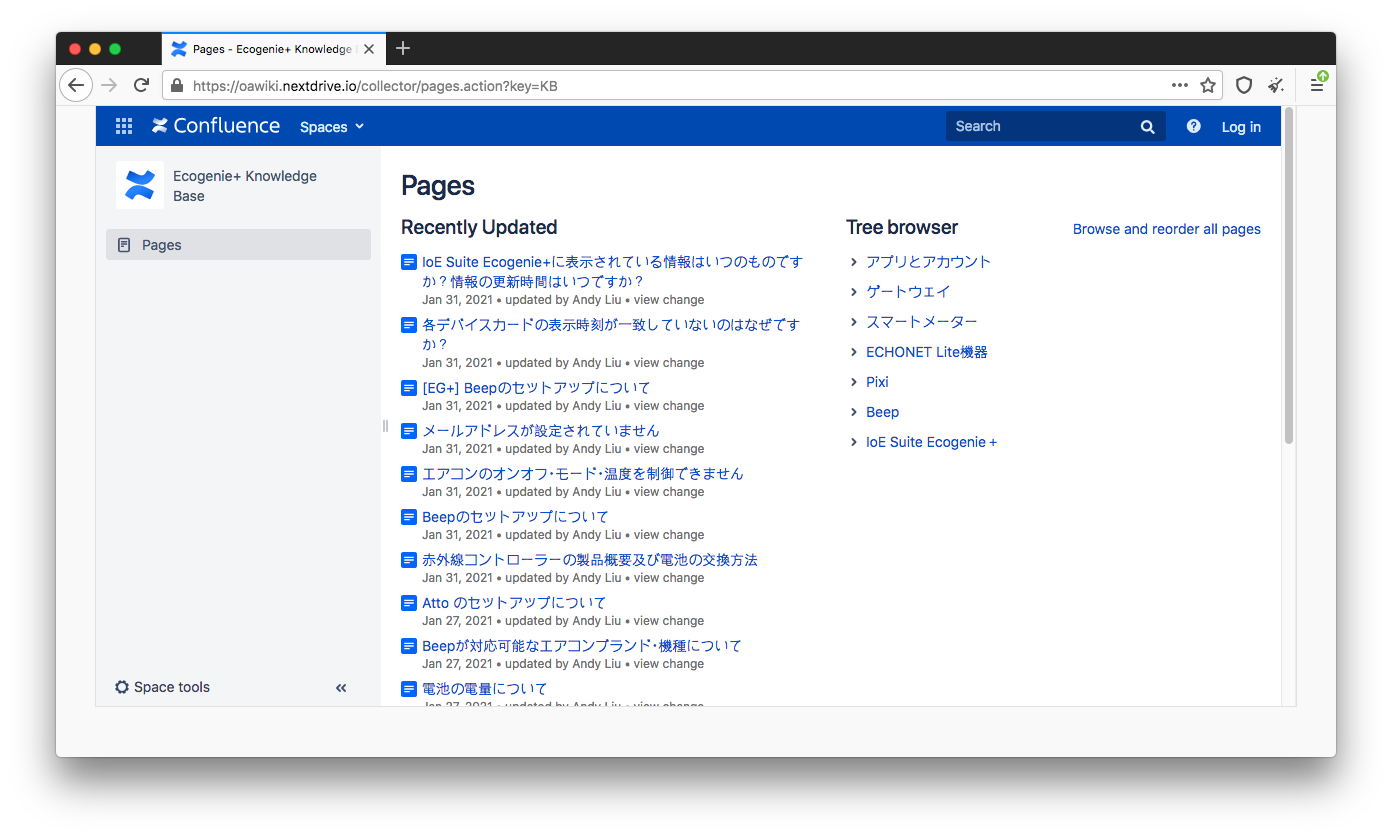Open Beepが対応可能なエアコンブランド page link
The height and width of the screenshot is (837, 1392).
tap(582, 646)
